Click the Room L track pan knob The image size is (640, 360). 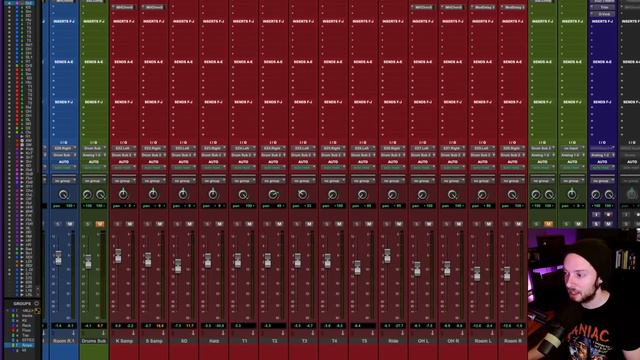(482, 195)
